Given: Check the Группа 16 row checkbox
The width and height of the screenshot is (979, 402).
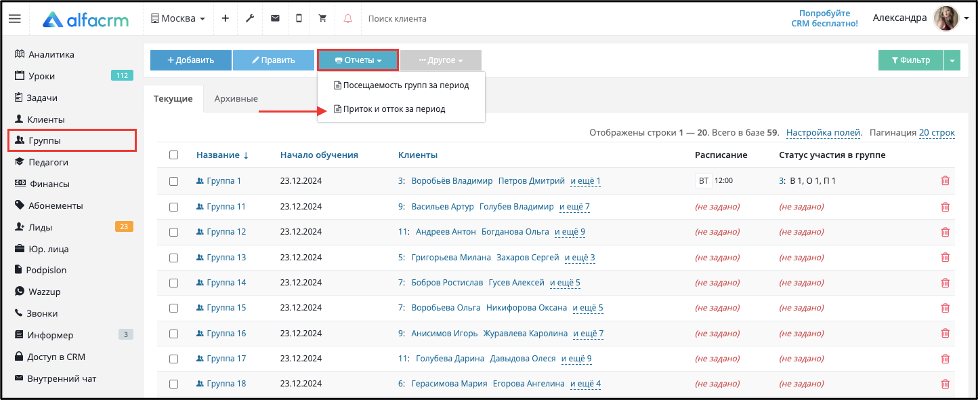Looking at the screenshot, I should pyautogui.click(x=174, y=333).
